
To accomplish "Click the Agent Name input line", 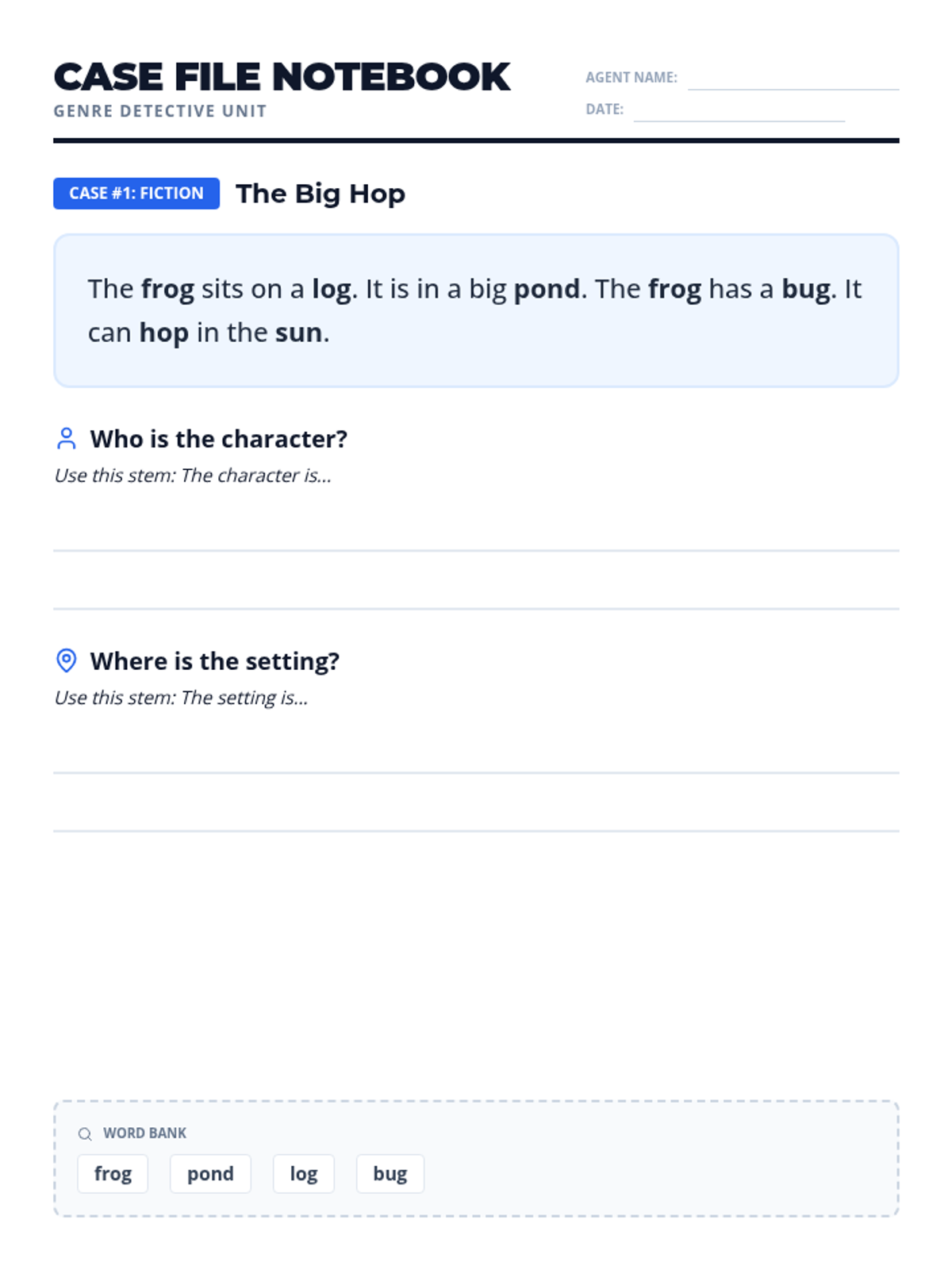I will [793, 79].
